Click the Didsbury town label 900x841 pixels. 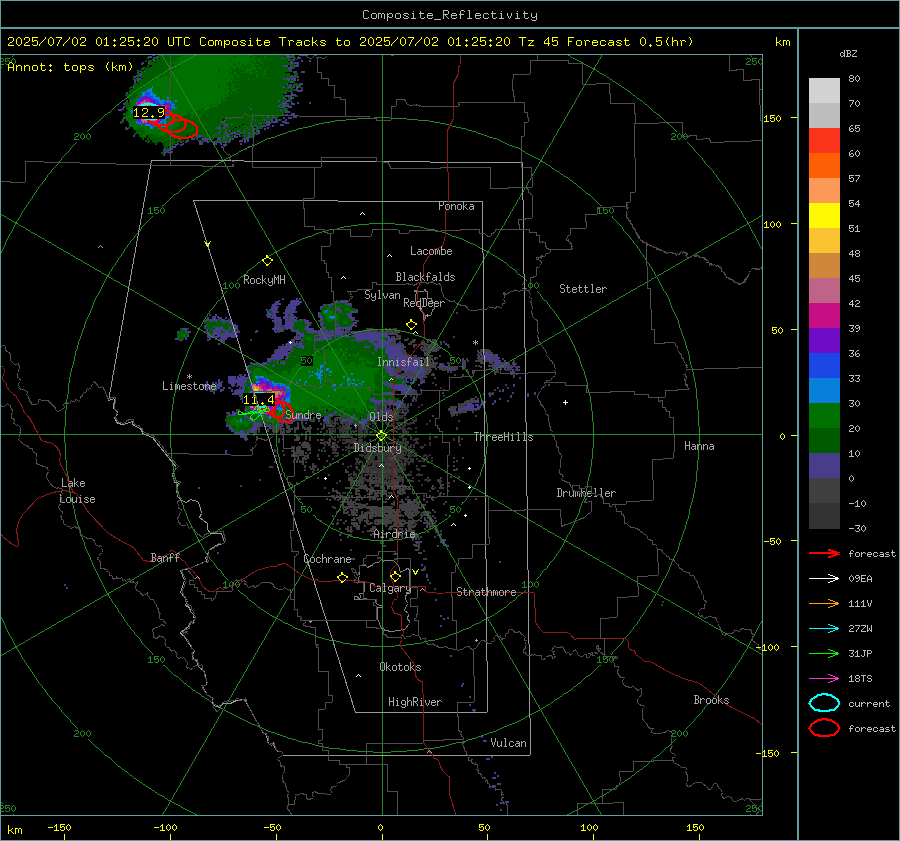[377, 448]
